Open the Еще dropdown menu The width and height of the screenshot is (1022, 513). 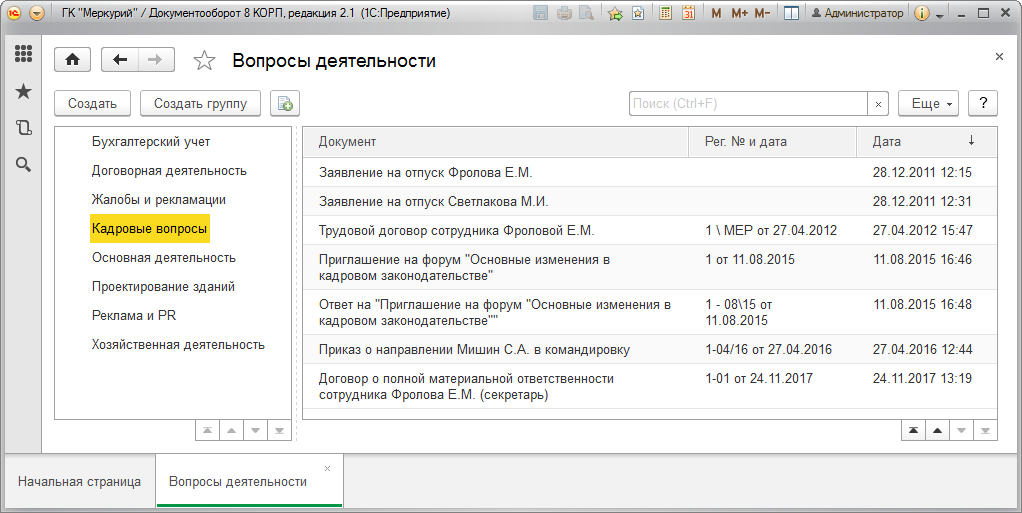pyautogui.click(x=929, y=103)
